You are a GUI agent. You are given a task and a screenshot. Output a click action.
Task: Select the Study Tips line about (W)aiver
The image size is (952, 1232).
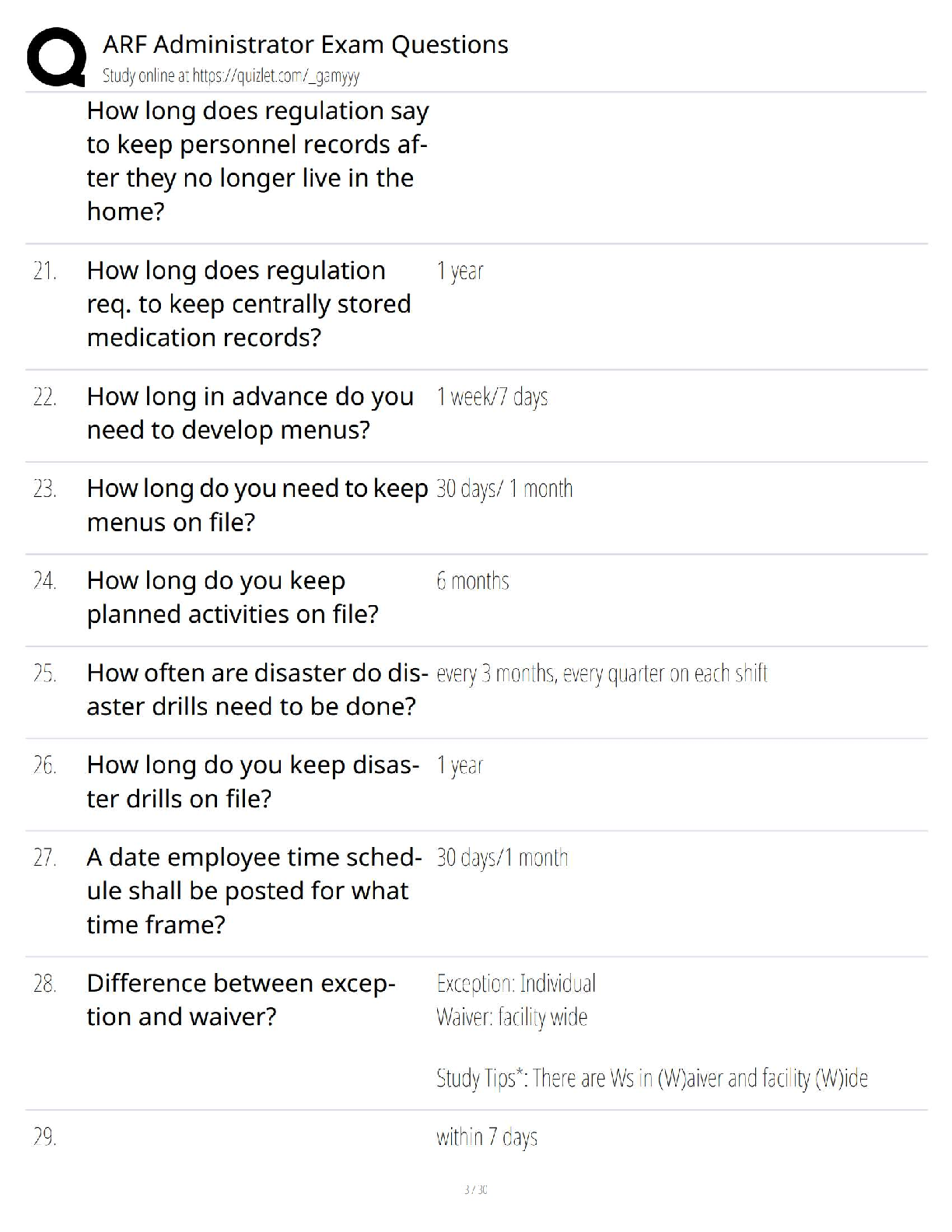[652, 1078]
